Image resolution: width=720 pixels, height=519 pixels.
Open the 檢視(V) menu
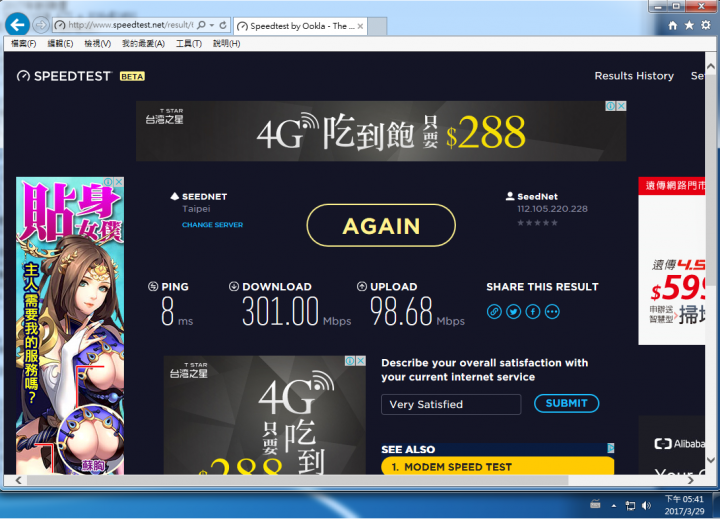point(97,44)
